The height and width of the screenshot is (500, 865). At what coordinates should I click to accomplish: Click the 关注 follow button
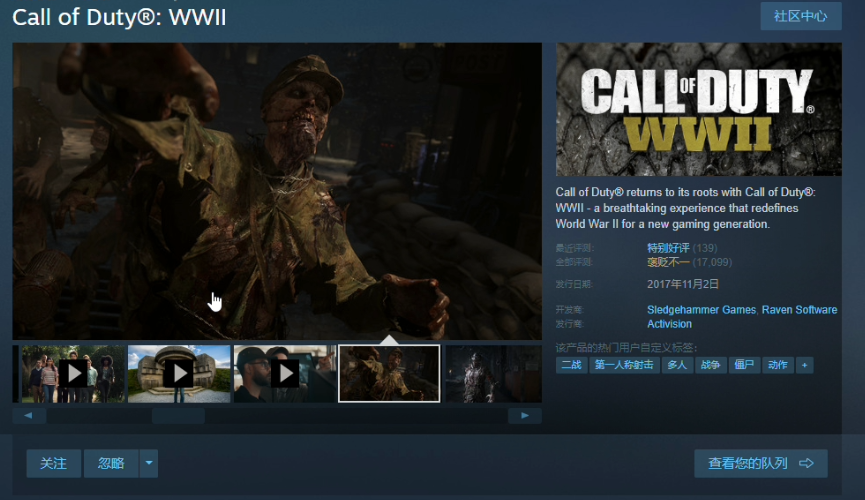click(54, 463)
